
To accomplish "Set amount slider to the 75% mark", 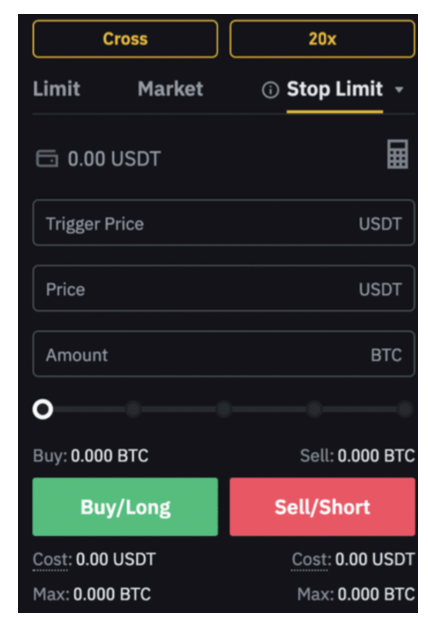I will 314,409.
